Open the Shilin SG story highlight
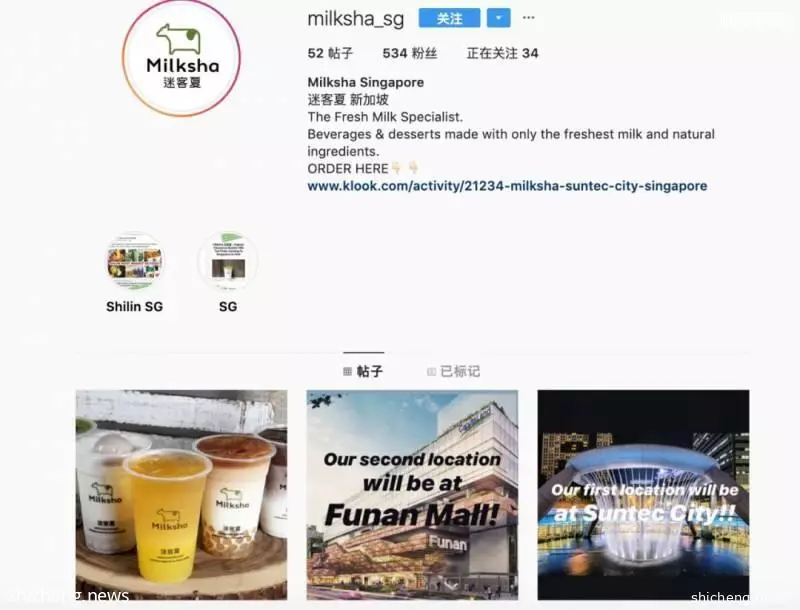This screenshot has height=610, width=800. [x=135, y=261]
